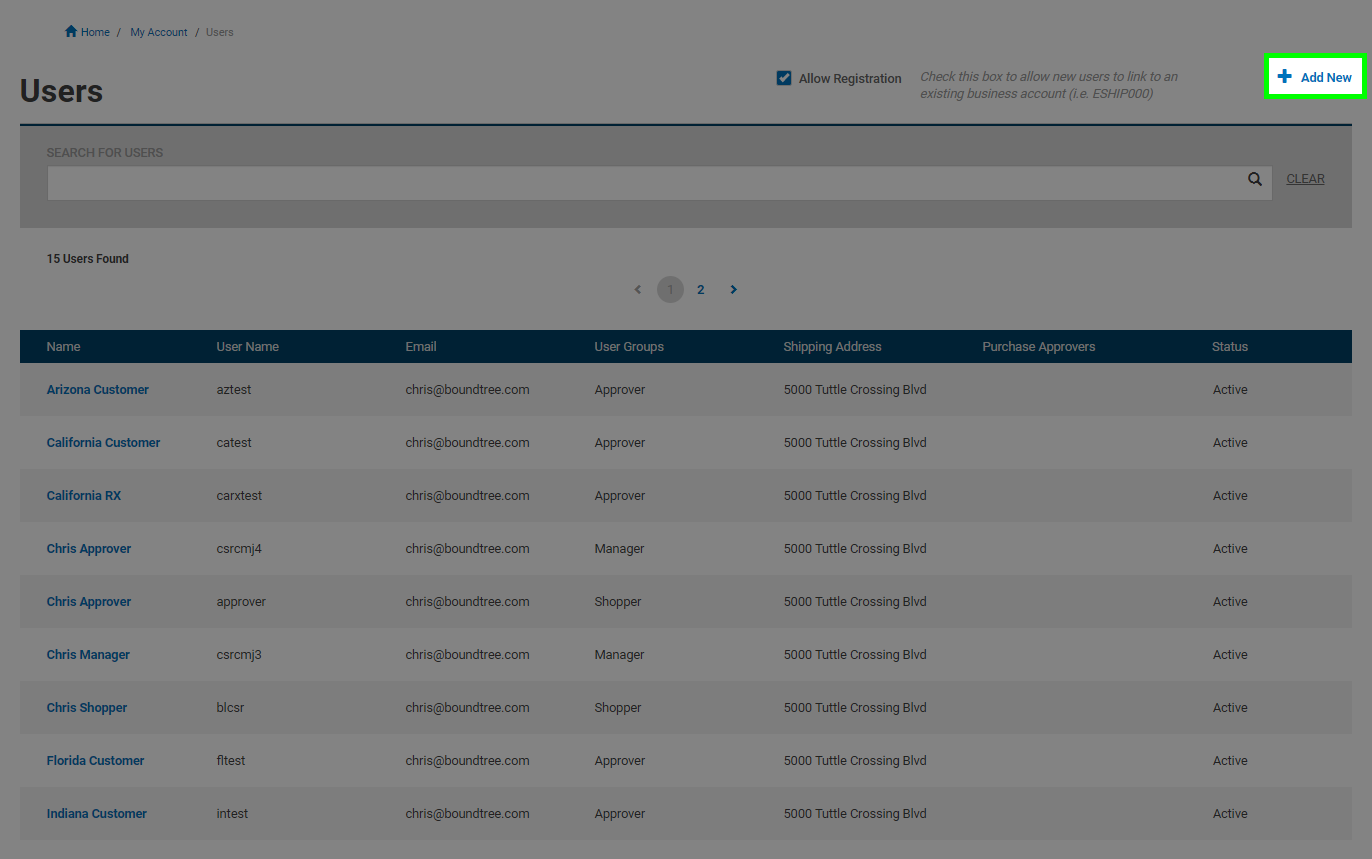Uncheck the Allow Registration checkbox
This screenshot has width=1372, height=859.
(x=784, y=77)
